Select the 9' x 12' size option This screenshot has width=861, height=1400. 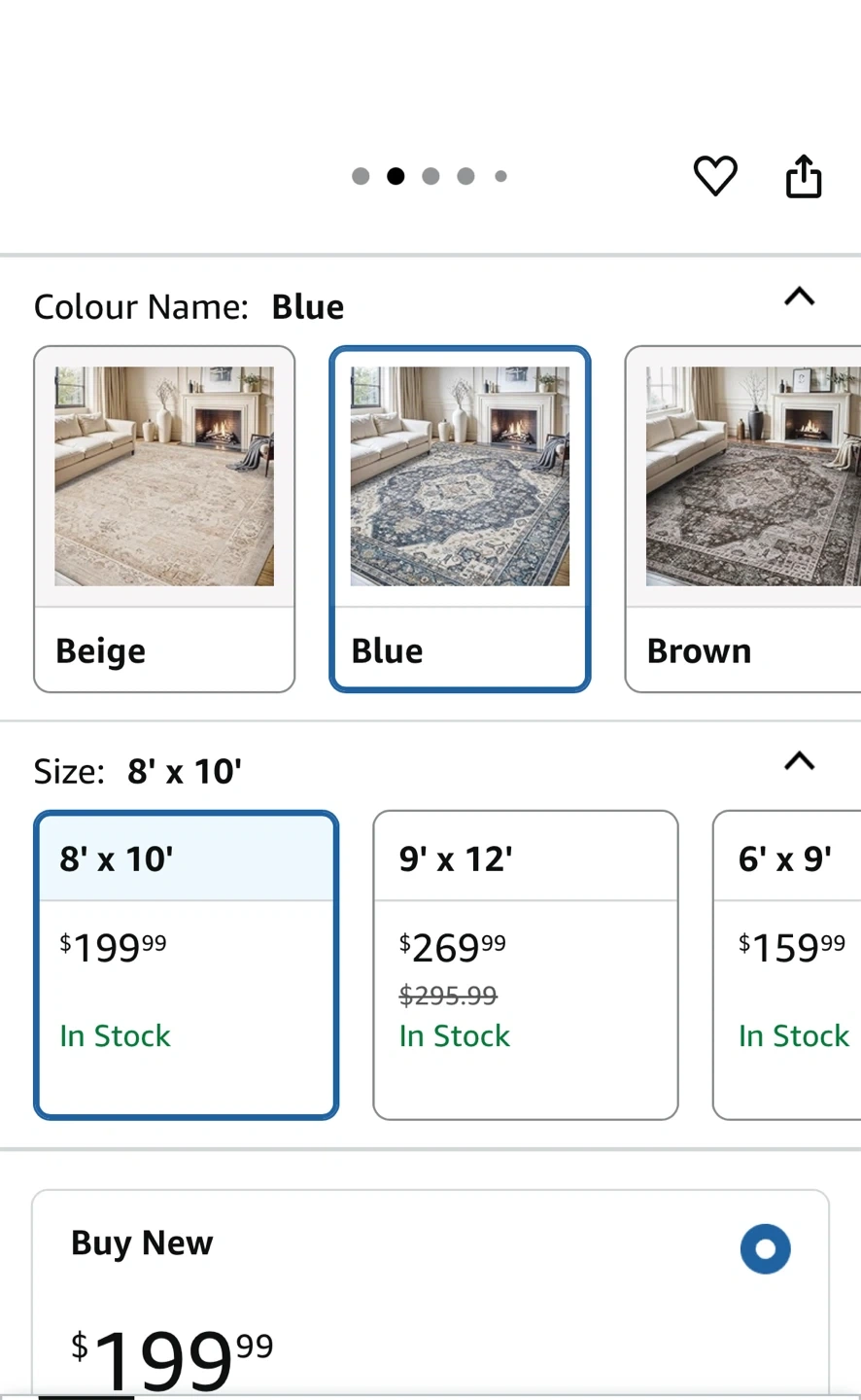click(525, 964)
